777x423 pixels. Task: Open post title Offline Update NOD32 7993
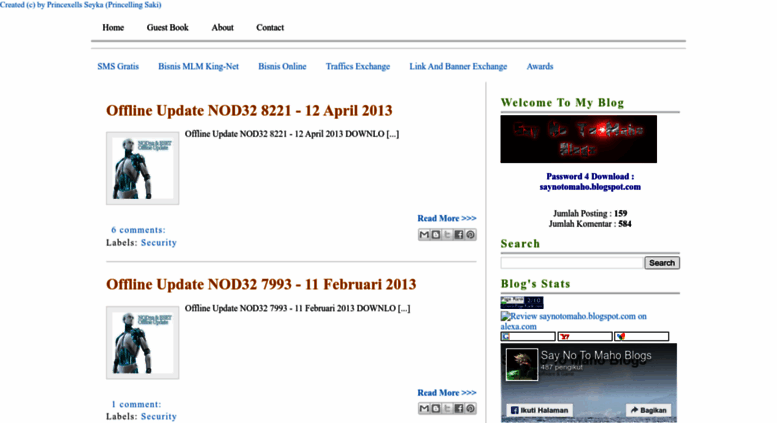[x=261, y=284]
